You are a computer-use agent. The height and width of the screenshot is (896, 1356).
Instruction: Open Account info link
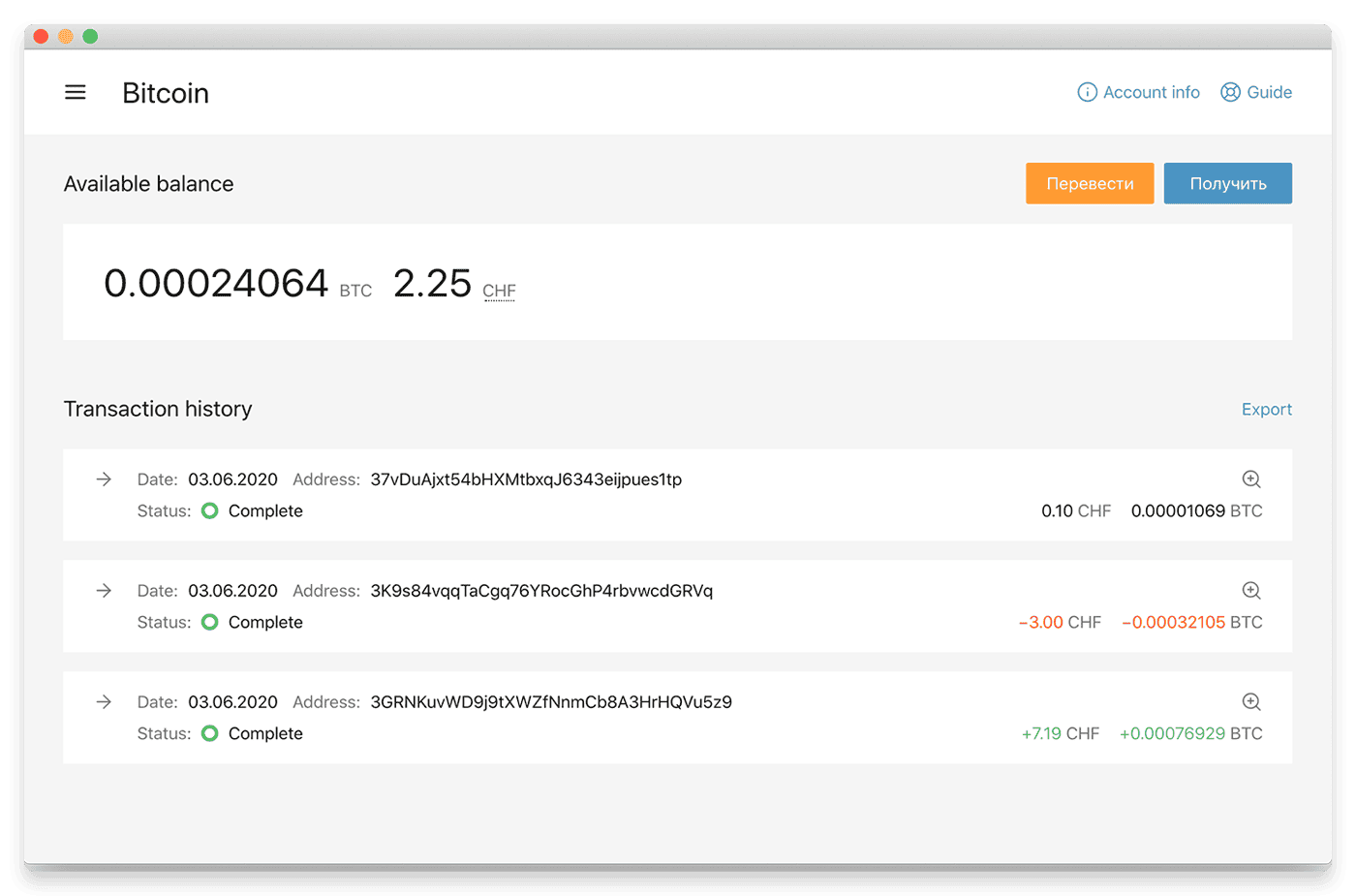(1139, 92)
